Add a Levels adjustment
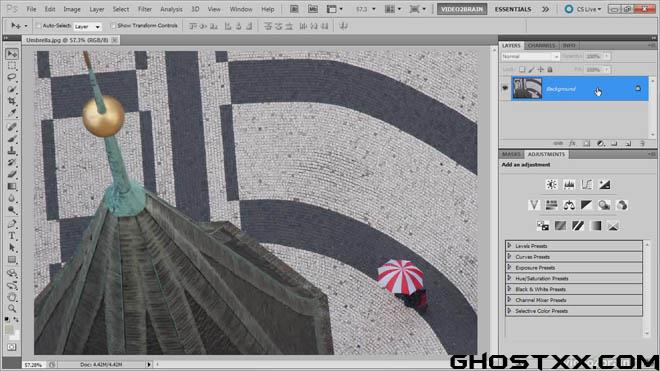Image resolution: width=660 pixels, height=371 pixels. pos(569,184)
